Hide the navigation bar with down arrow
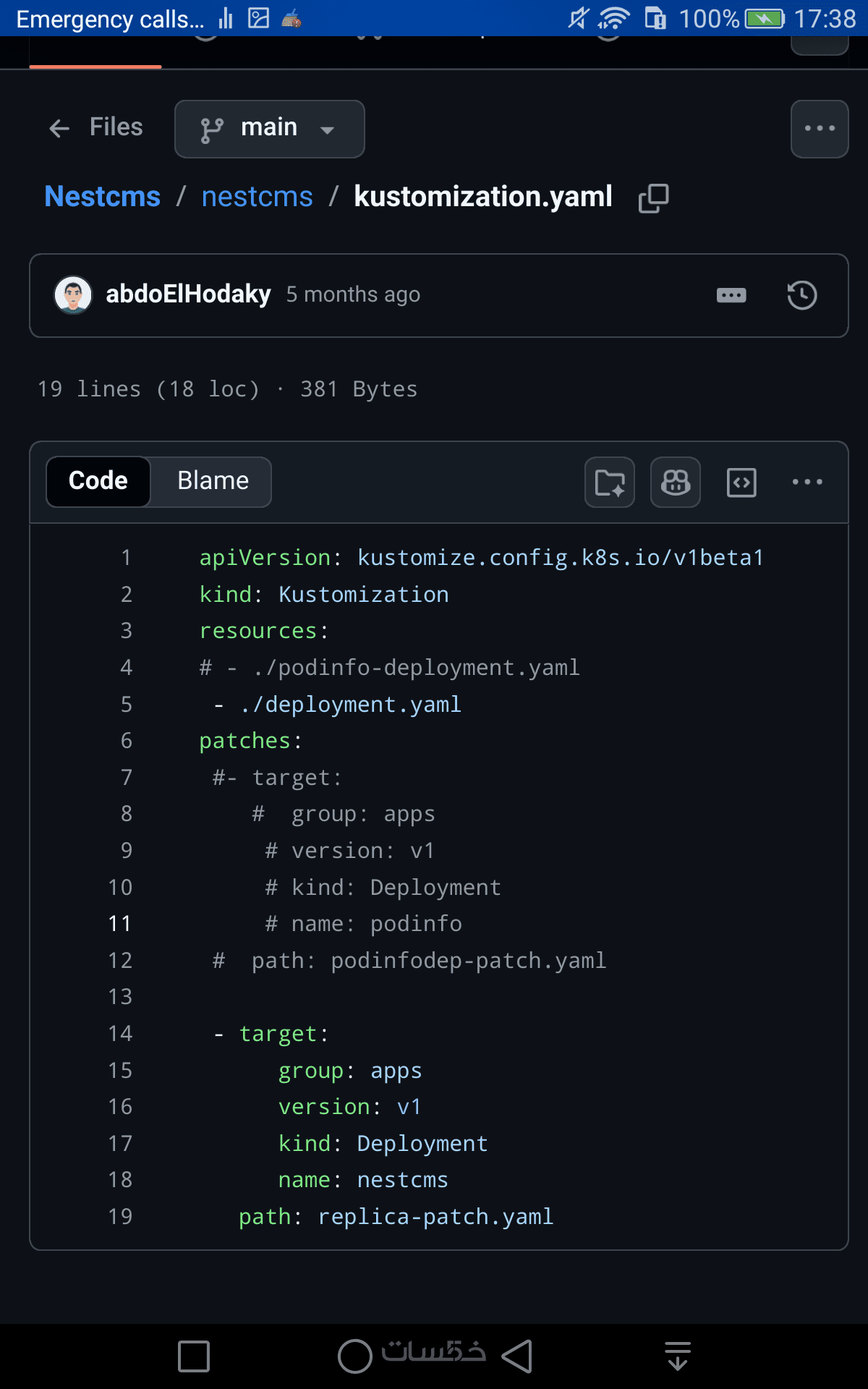This screenshot has height=1389, width=868. [x=677, y=1356]
